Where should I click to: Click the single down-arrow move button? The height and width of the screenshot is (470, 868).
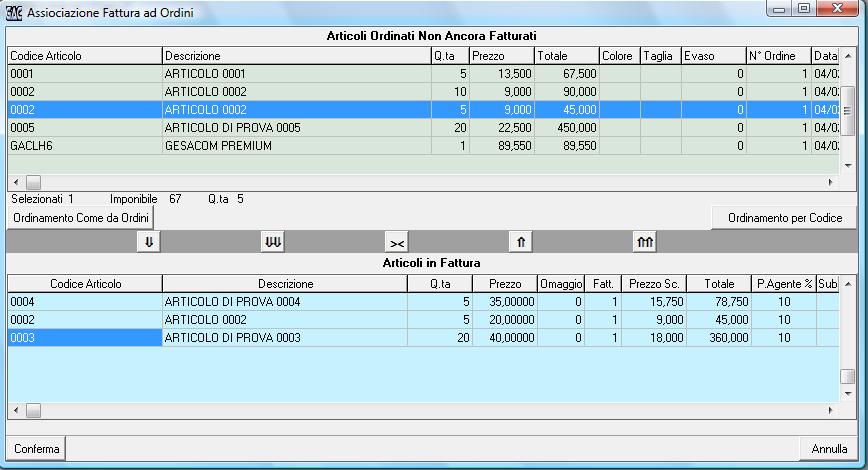tap(149, 242)
